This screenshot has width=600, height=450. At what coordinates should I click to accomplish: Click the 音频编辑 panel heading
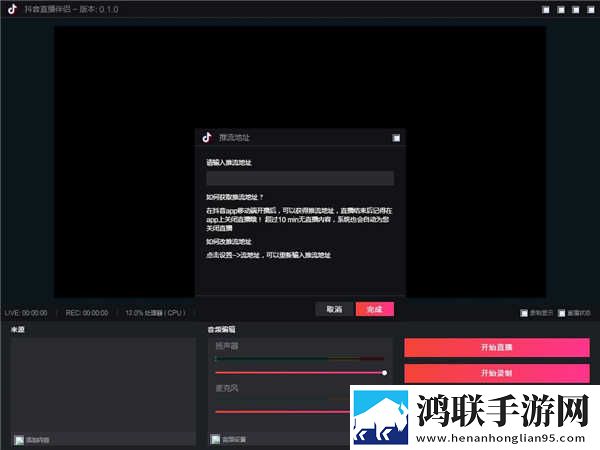[x=222, y=329]
